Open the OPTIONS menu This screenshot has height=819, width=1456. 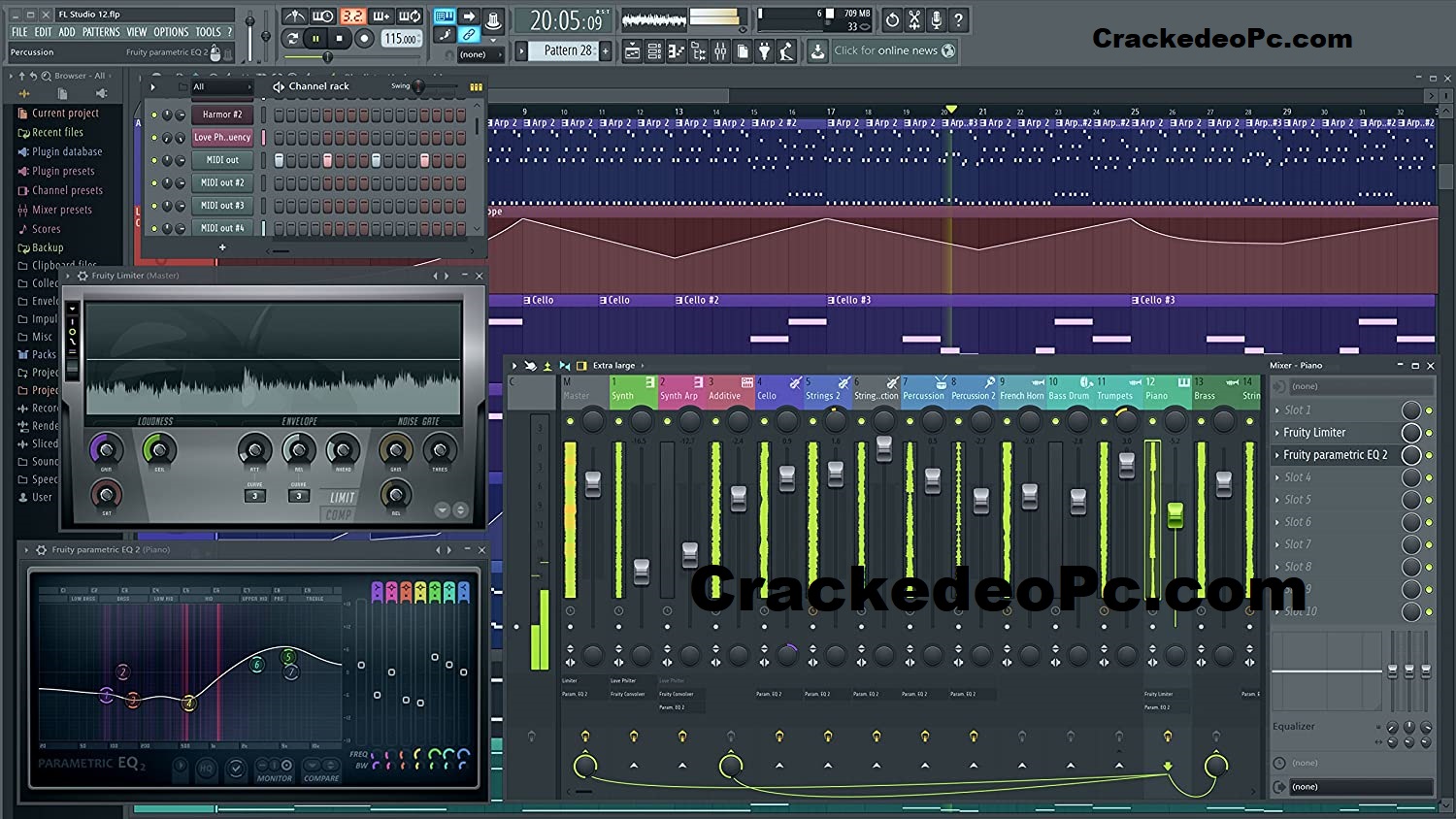(171, 32)
